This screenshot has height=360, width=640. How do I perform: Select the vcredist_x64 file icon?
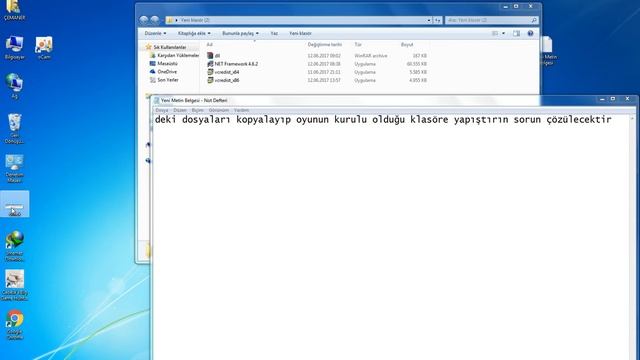tap(210, 72)
